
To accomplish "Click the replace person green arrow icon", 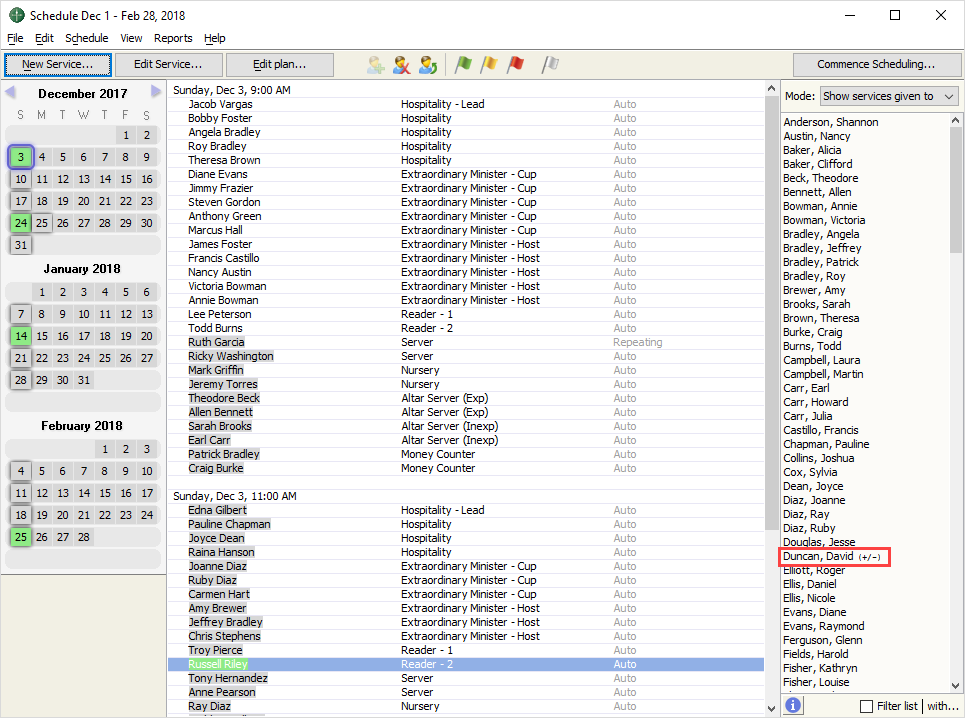I will 428,65.
